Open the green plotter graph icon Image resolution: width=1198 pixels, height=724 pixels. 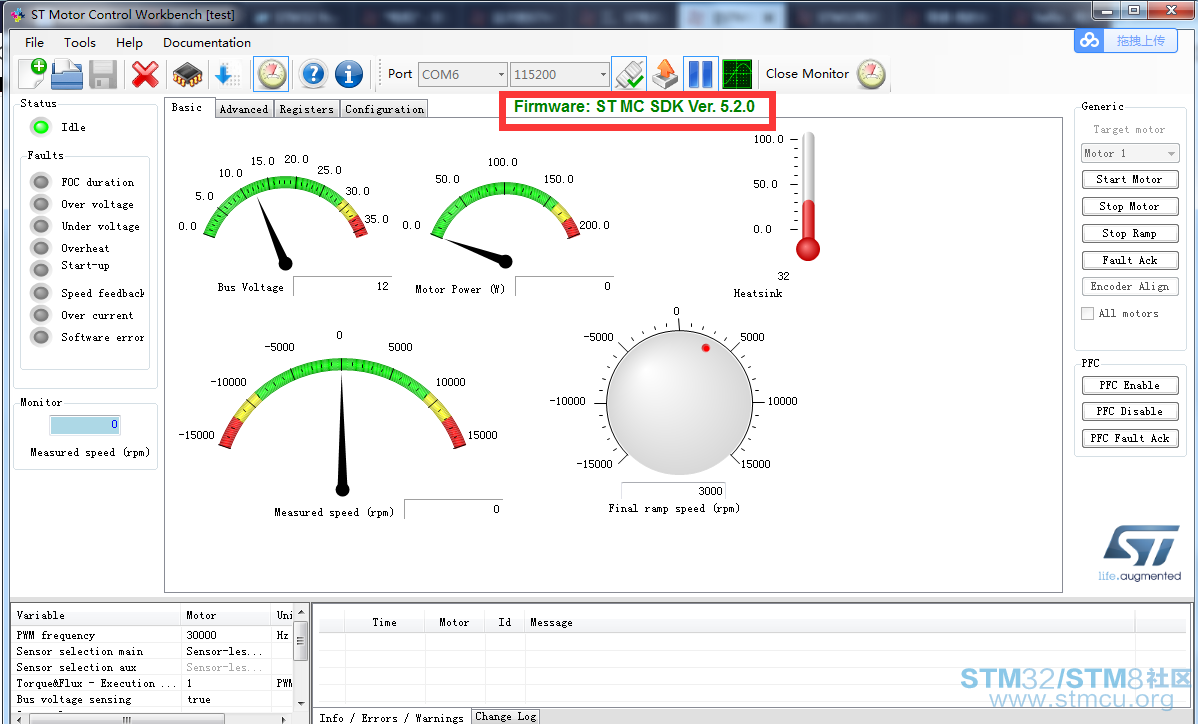click(737, 74)
